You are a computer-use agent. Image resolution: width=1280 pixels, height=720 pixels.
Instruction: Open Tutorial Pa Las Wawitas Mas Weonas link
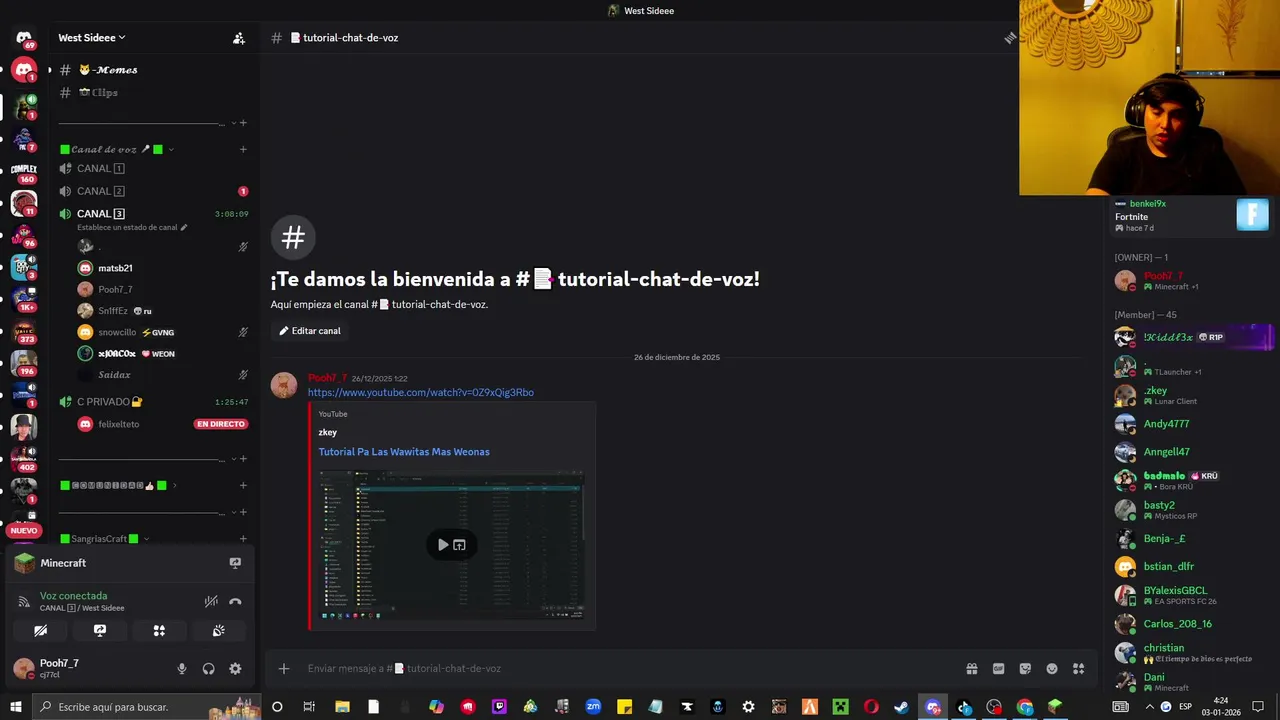click(404, 452)
